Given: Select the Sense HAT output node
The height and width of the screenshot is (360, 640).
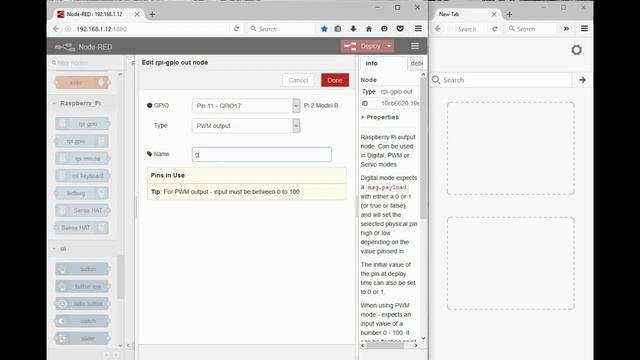Looking at the screenshot, I should (x=82, y=228).
